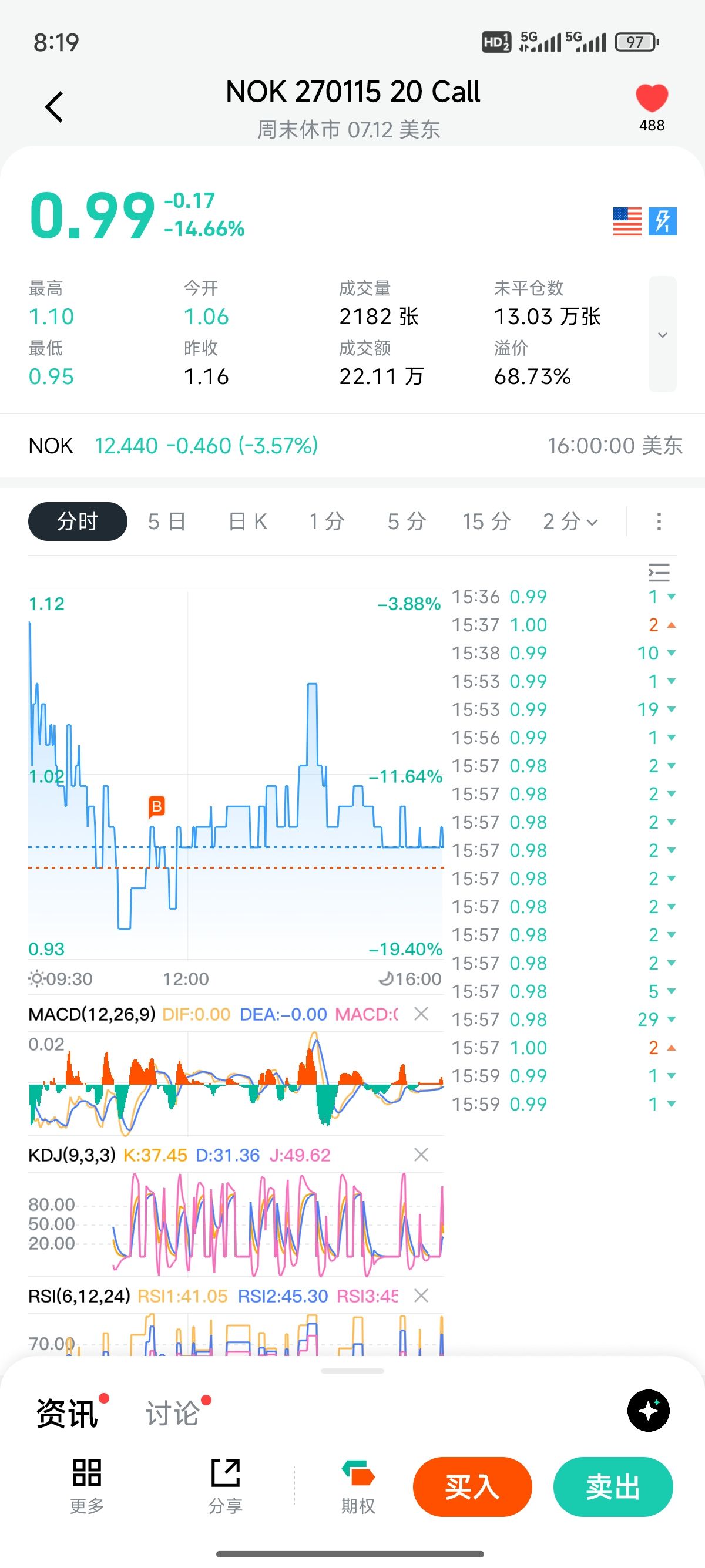Open RSI(6,12,24) indicator settings label
The image size is (705, 1568).
(x=79, y=1296)
